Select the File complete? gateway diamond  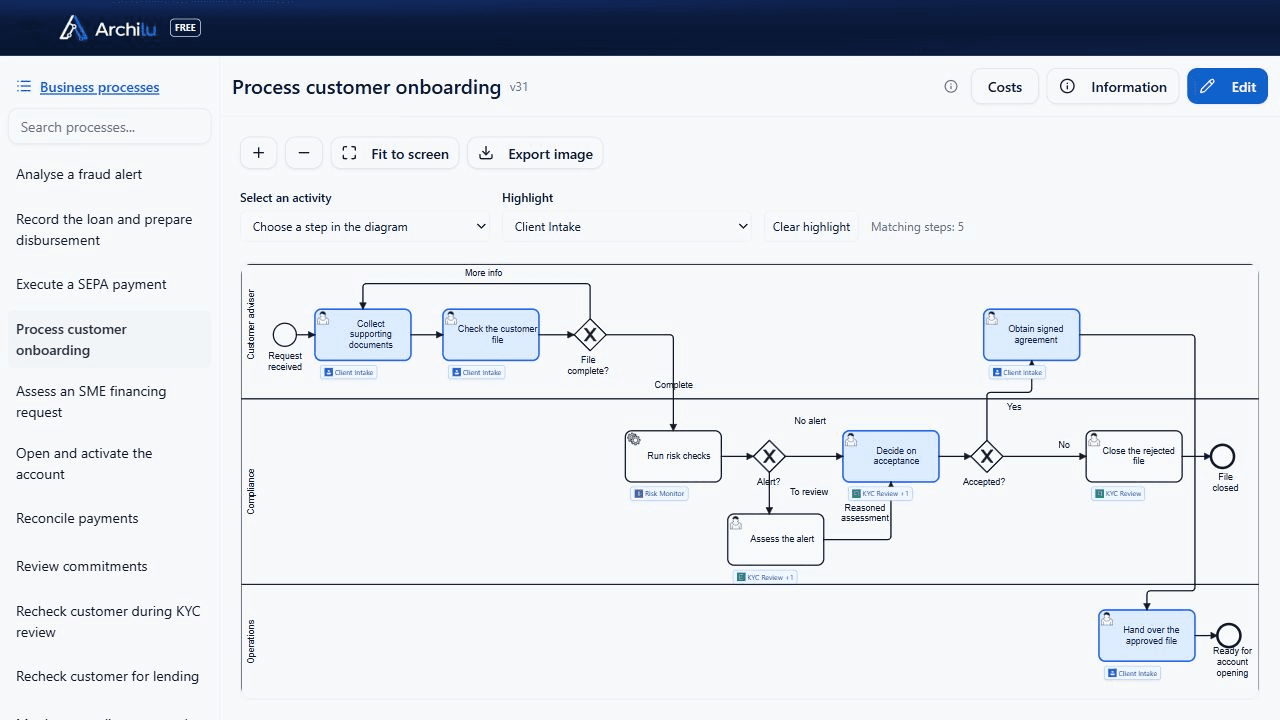tap(590, 334)
